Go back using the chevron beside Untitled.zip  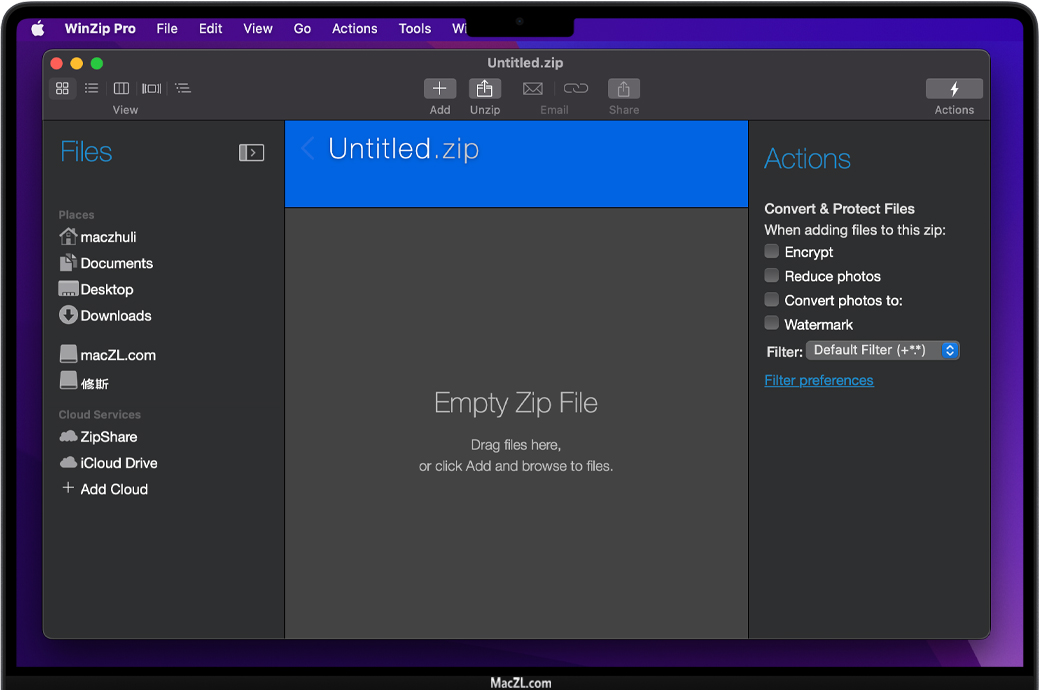[308, 149]
